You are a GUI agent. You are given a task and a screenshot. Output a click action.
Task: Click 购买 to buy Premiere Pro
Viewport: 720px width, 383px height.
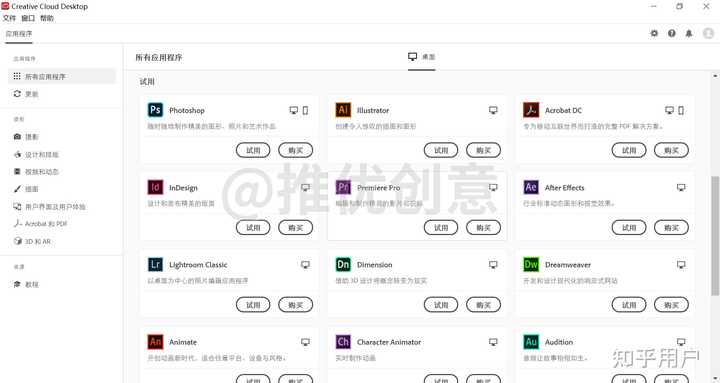484,227
